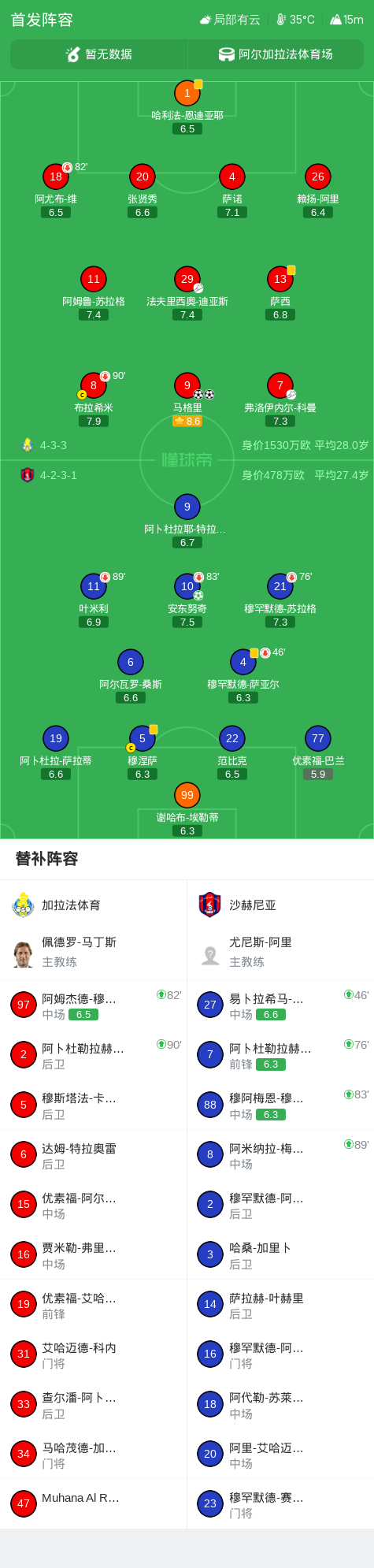
Task: Select striker 马格里 number 9 red icon
Action: (187, 385)
